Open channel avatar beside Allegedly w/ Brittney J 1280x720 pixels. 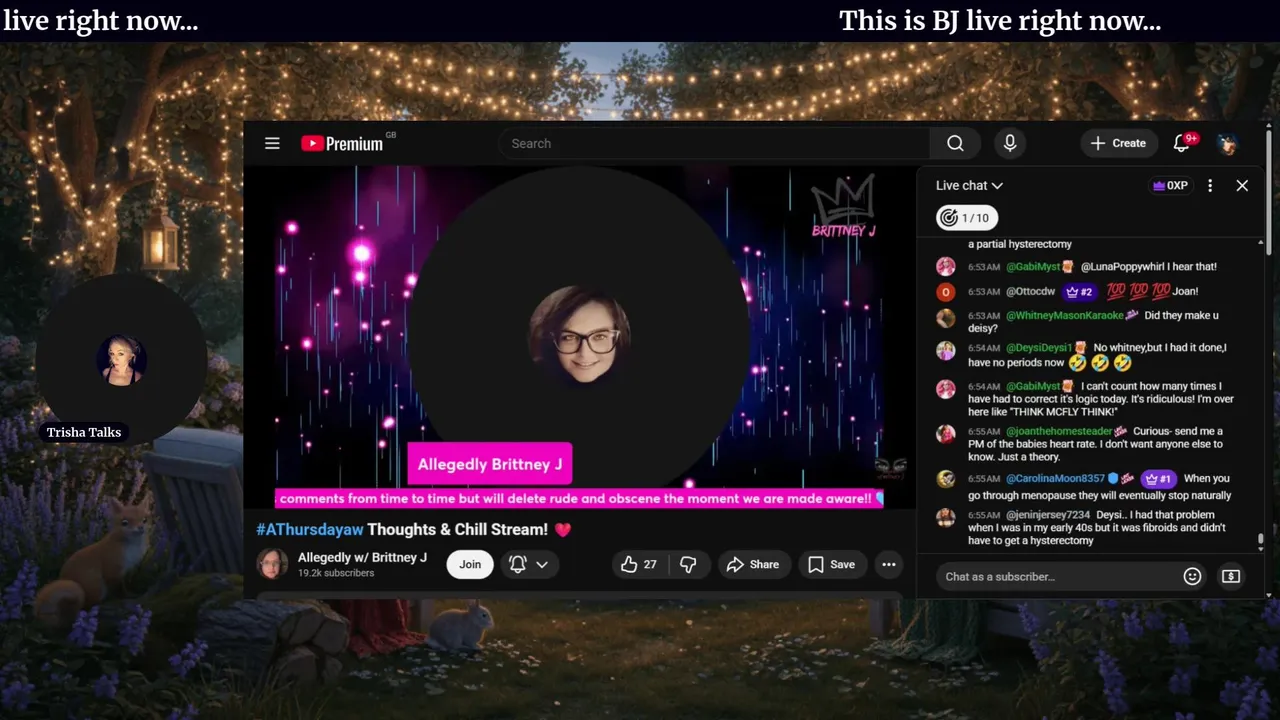tap(272, 564)
